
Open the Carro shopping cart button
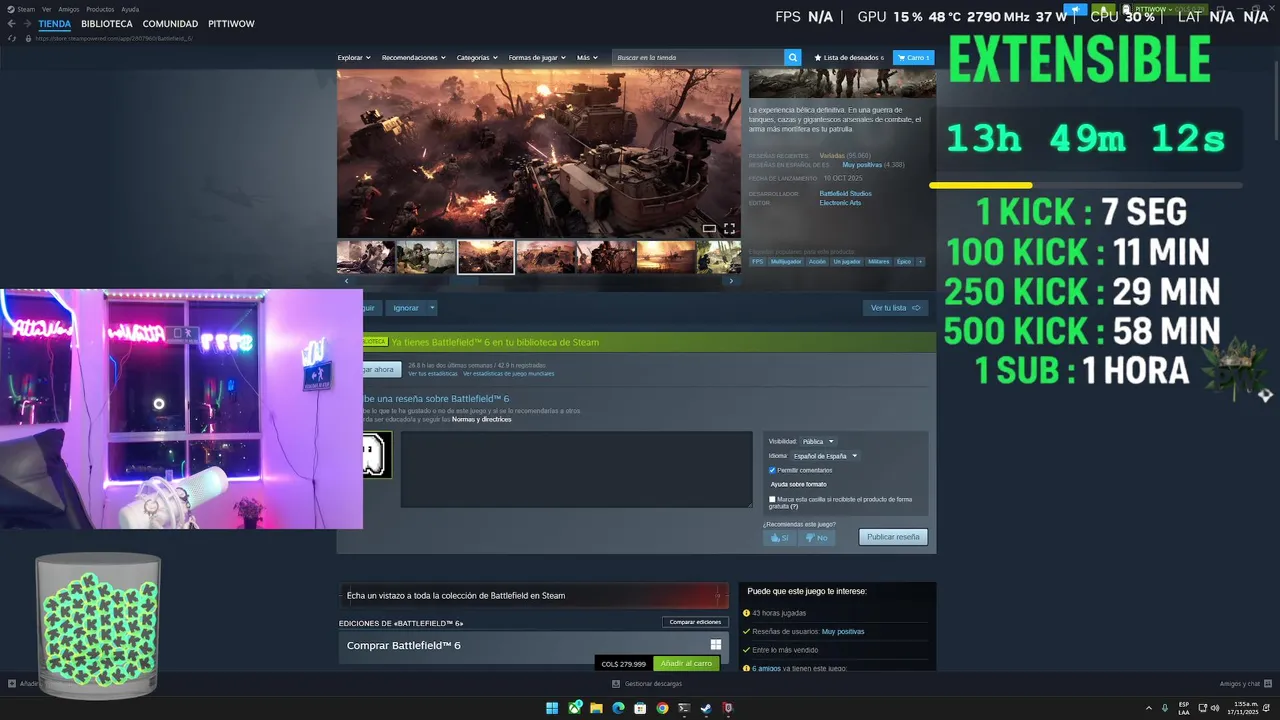tap(913, 58)
